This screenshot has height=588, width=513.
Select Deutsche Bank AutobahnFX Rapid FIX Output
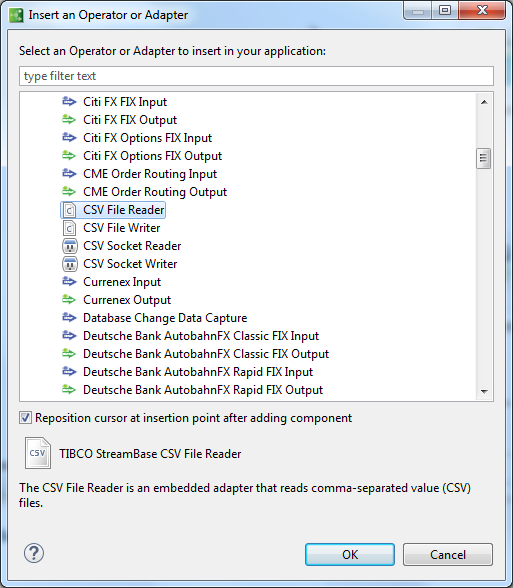coord(203,390)
